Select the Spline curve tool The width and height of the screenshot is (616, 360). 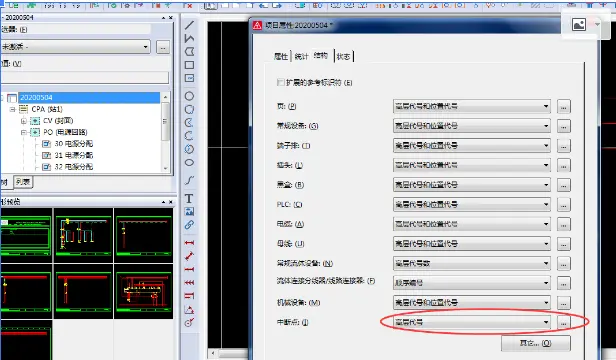[x=189, y=180]
